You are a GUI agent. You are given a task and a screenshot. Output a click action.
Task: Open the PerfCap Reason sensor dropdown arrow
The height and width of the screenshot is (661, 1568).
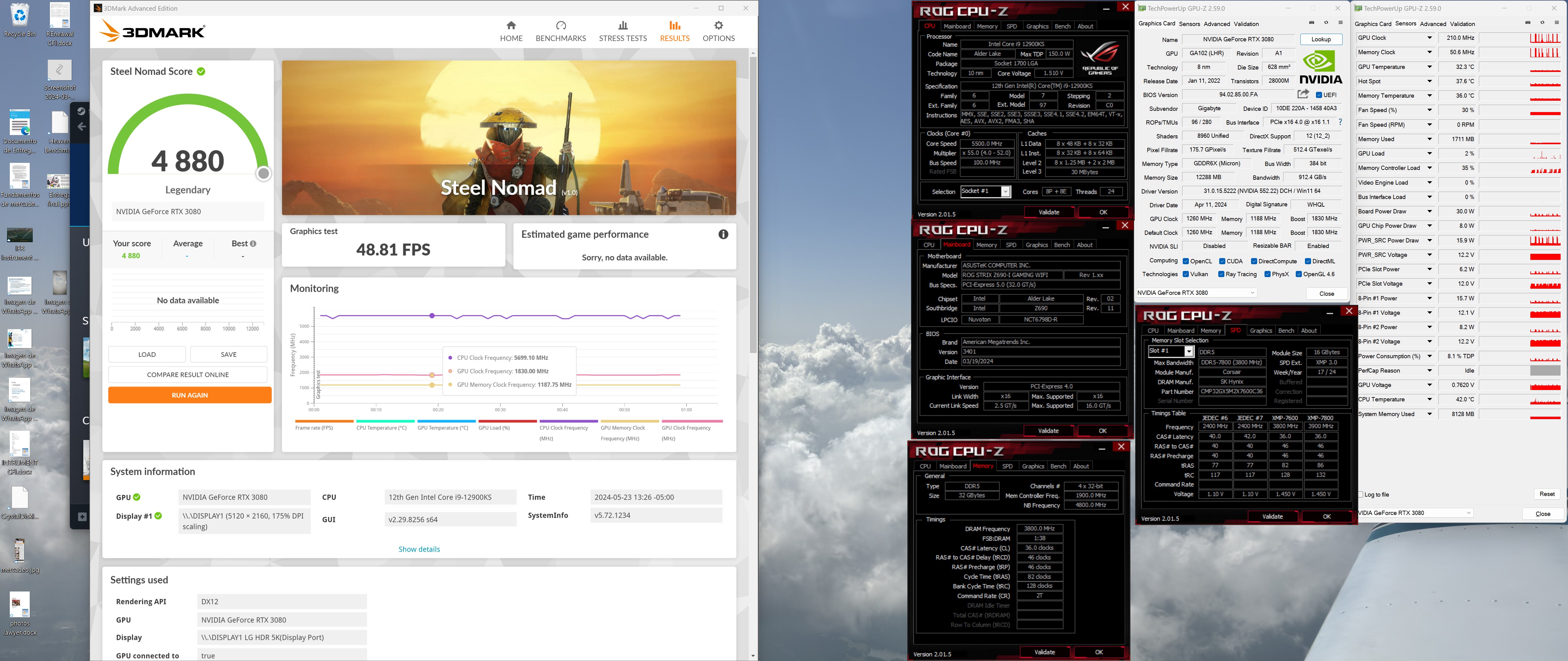1429,371
